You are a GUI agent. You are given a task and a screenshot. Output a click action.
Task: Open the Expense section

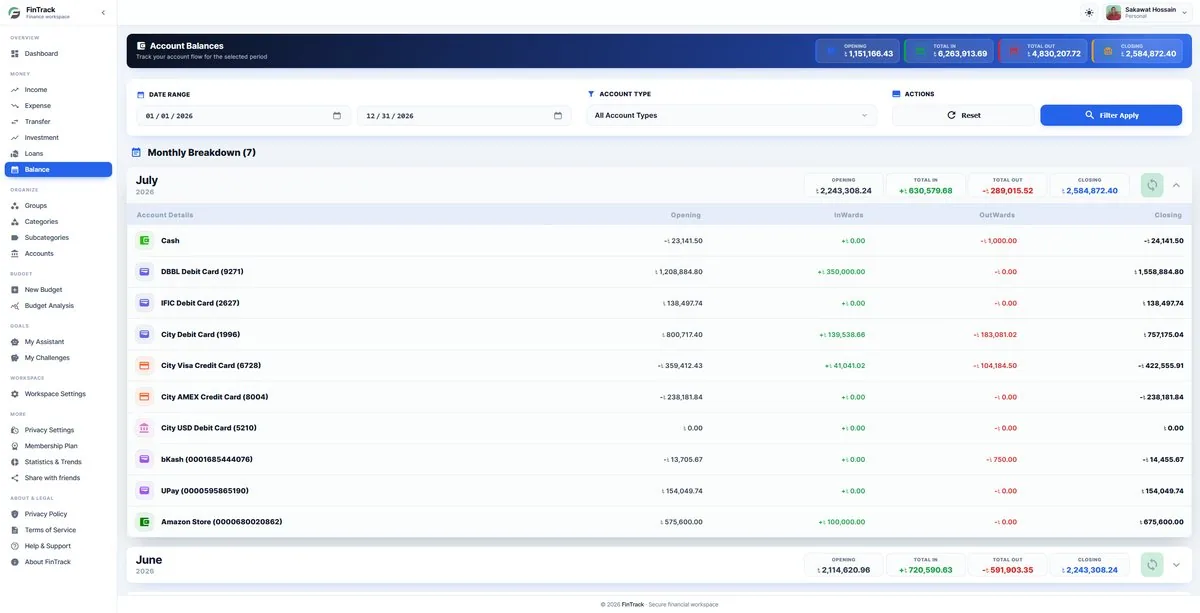(58, 106)
